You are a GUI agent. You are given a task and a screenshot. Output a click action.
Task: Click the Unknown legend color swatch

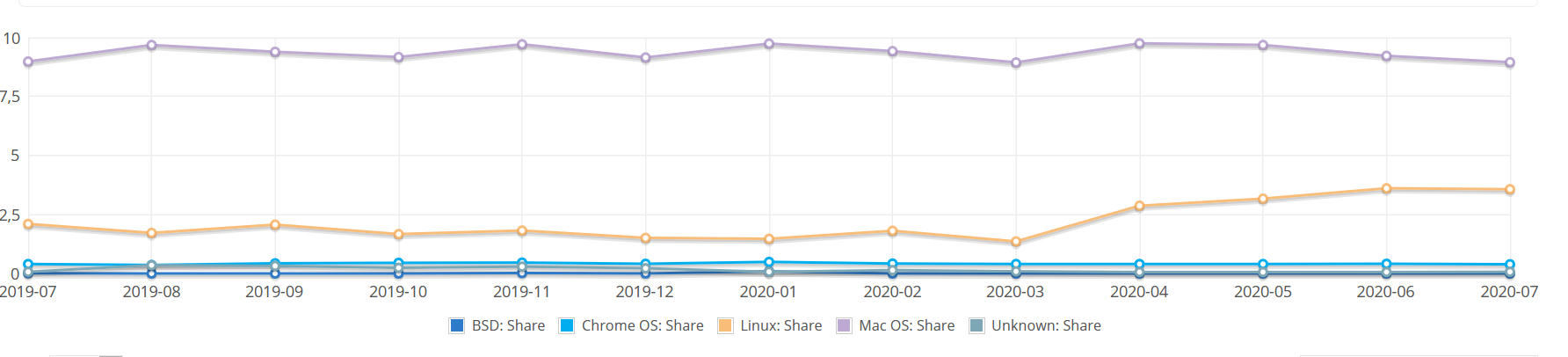[x=976, y=325]
